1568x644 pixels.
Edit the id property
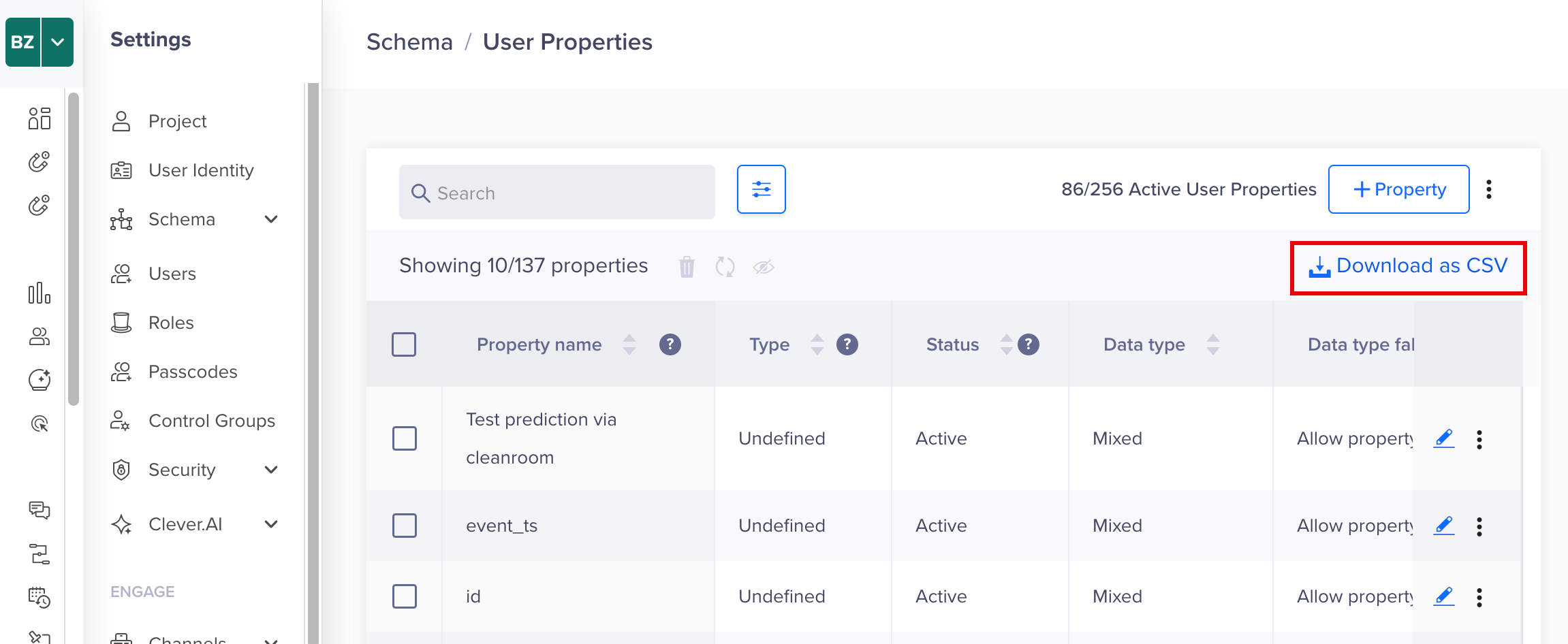coord(1444,596)
